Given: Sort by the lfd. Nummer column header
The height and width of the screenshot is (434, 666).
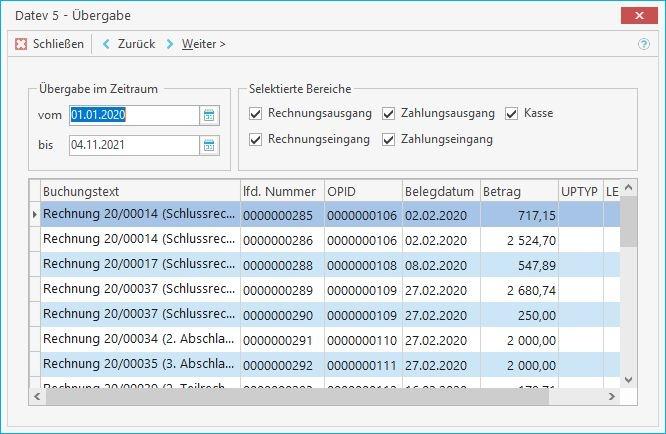Looking at the screenshot, I should (282, 192).
